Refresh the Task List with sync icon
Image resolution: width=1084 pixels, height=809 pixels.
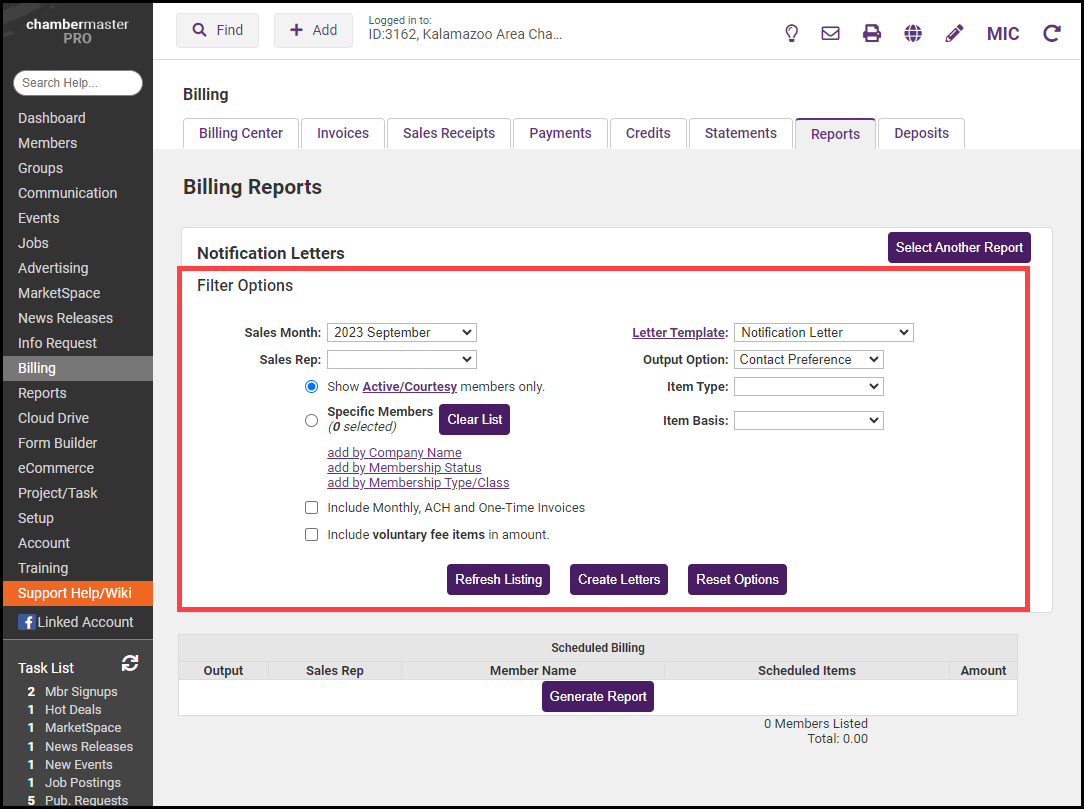coord(130,663)
